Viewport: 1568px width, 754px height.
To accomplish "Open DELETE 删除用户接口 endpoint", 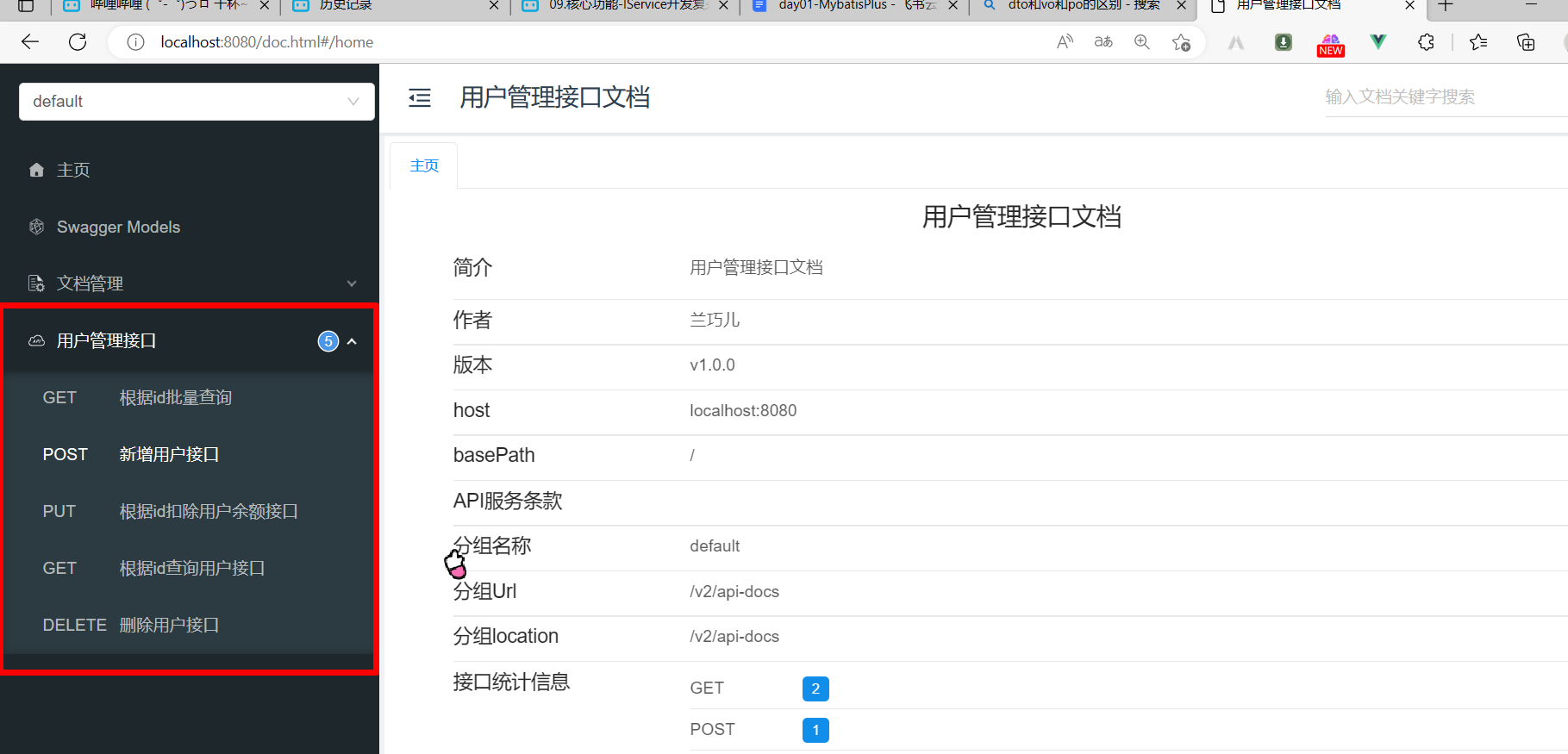I will (x=189, y=625).
